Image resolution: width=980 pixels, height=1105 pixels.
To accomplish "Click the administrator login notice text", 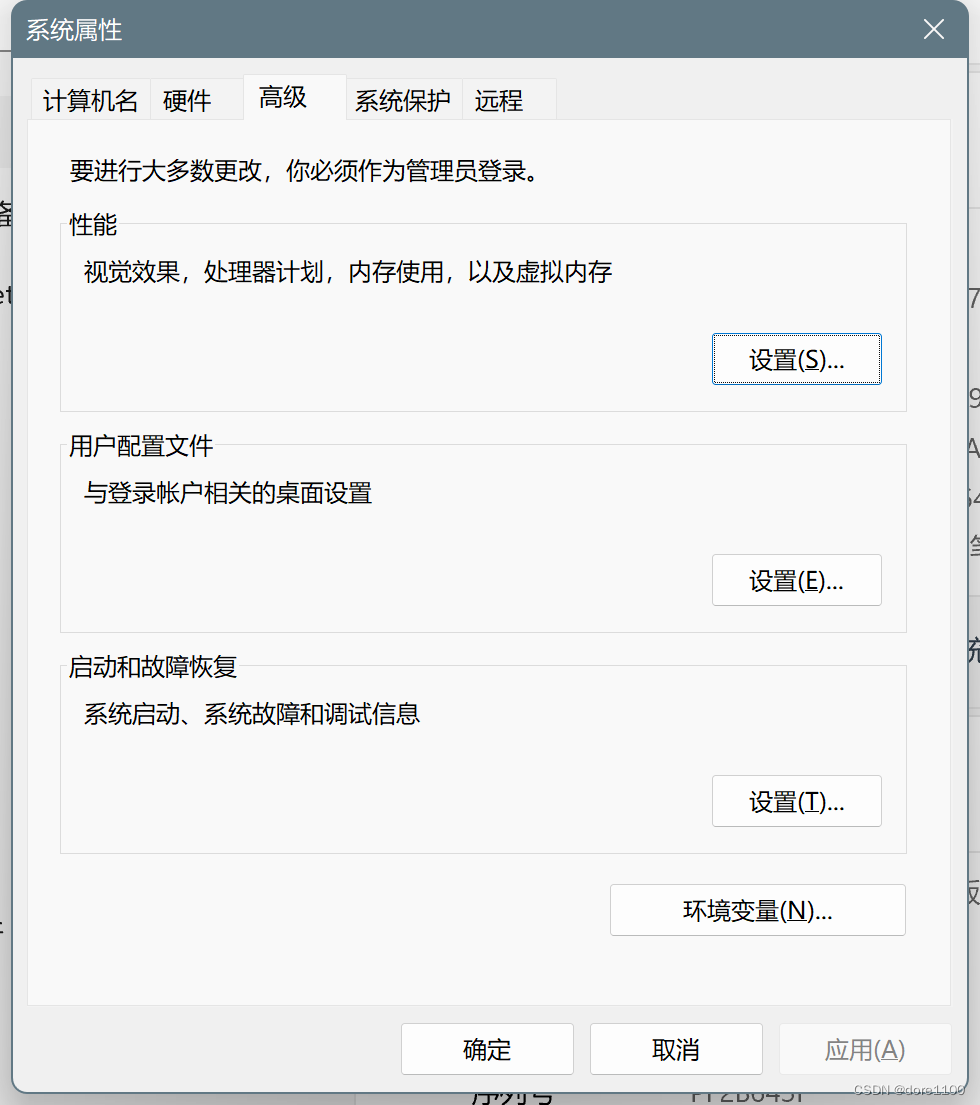I will (x=304, y=171).
